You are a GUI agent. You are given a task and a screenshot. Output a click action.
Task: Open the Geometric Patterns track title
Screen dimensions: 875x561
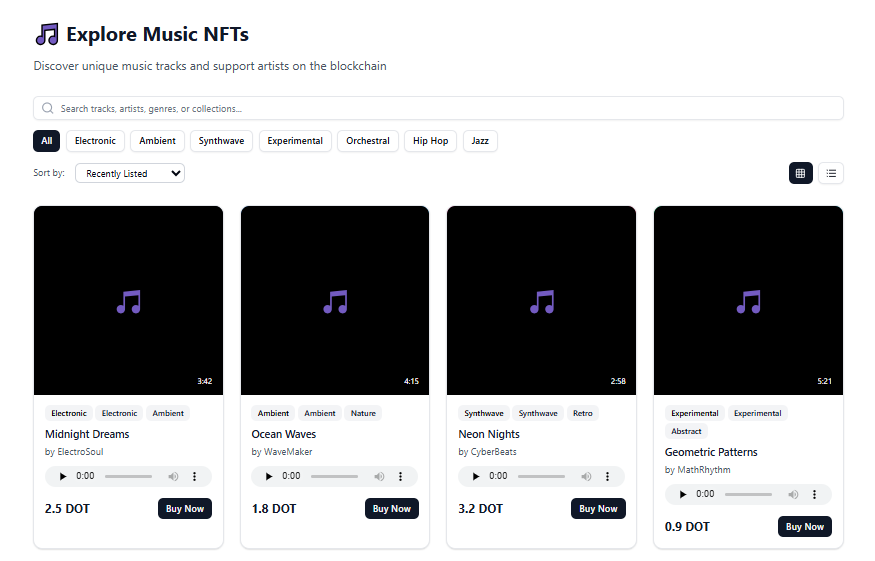[x=711, y=452]
